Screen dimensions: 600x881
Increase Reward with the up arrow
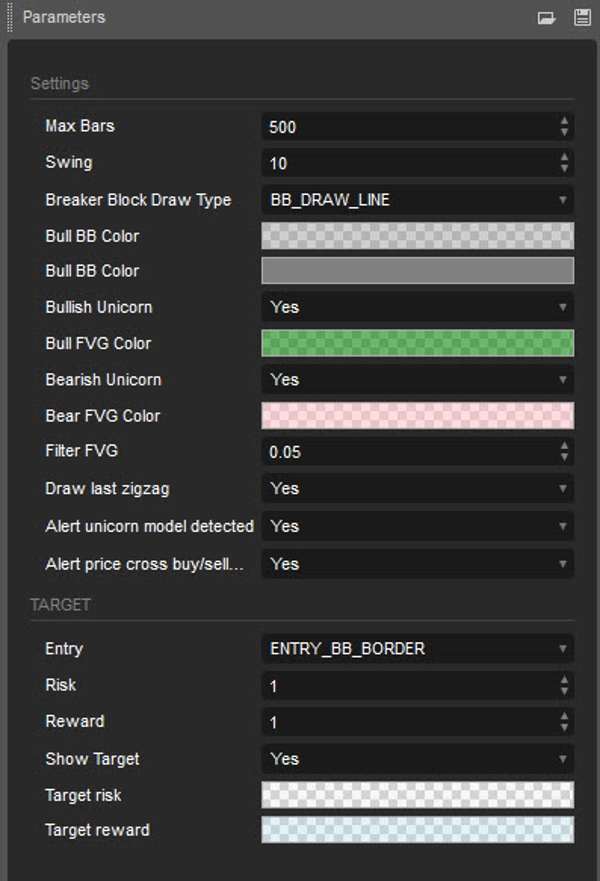pos(564,716)
